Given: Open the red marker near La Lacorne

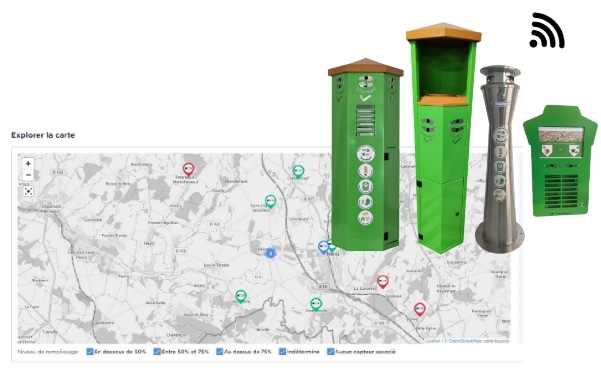Looking at the screenshot, I should click(383, 282).
